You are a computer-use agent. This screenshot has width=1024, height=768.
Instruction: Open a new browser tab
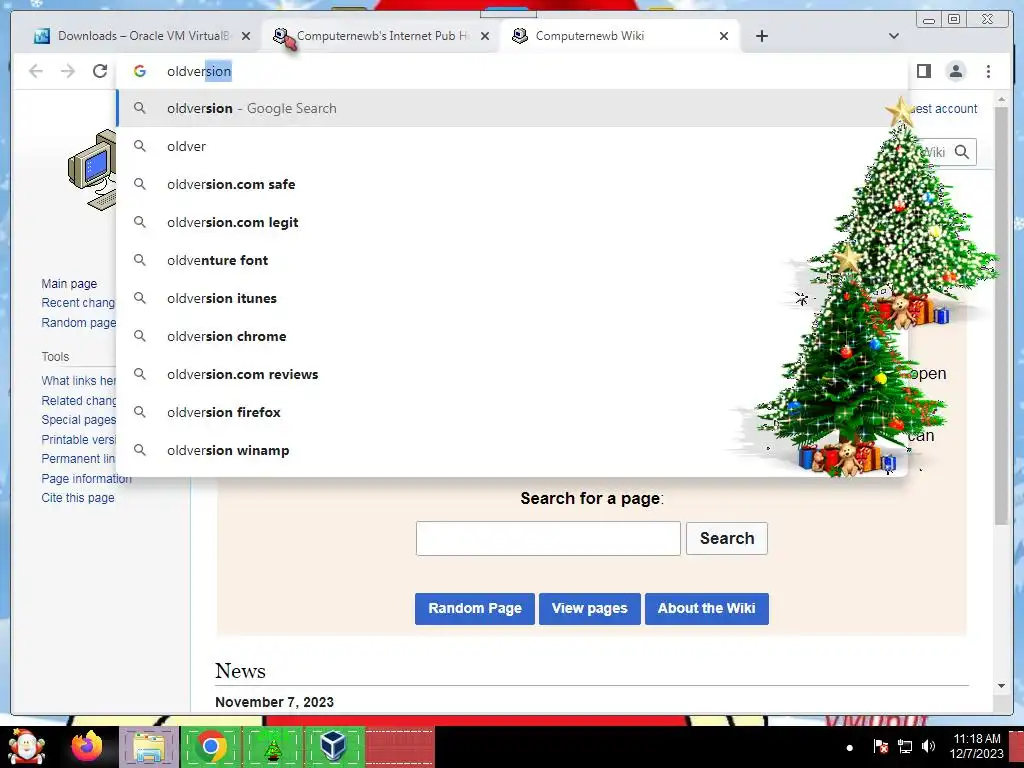[761, 36]
